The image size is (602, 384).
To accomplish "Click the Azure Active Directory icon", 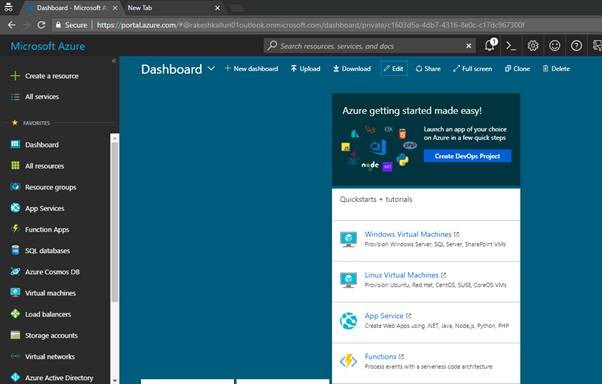I will 15,377.
